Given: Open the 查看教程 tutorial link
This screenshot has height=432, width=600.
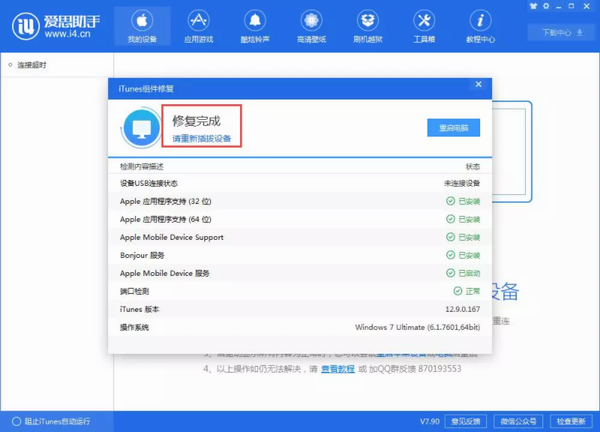Looking at the screenshot, I should pos(338,369).
